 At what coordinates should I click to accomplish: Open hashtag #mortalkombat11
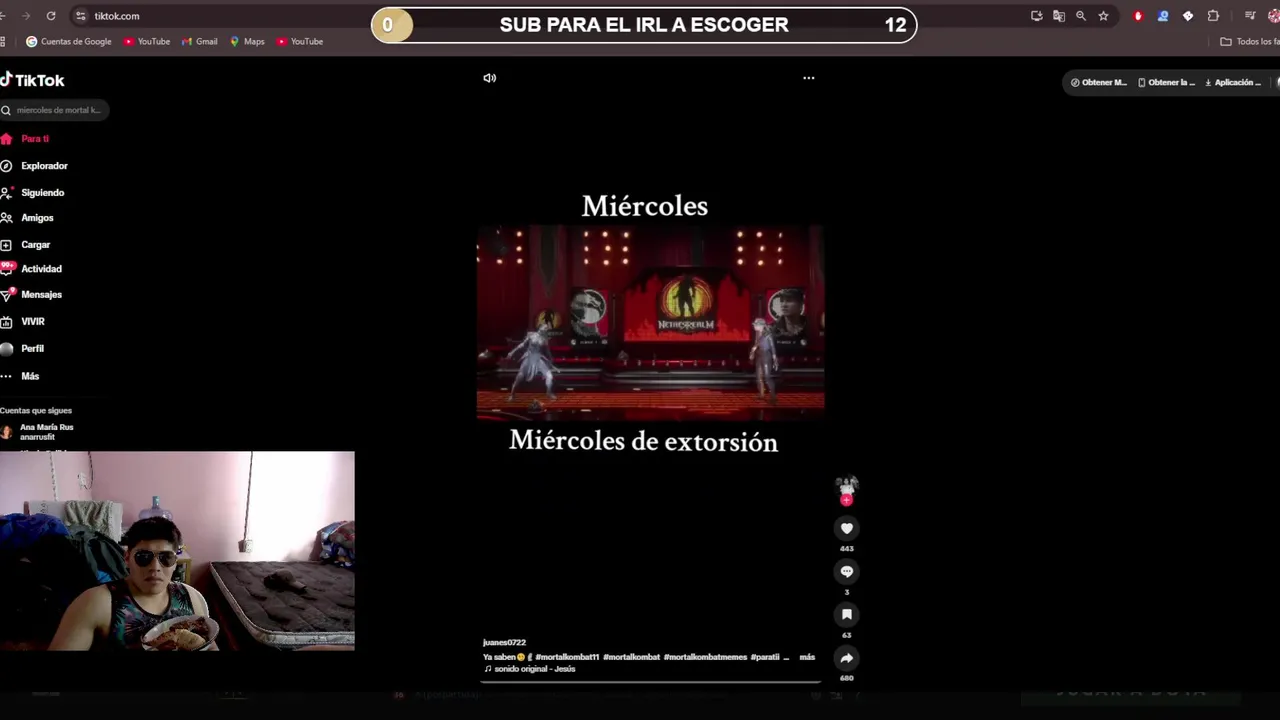[567, 657]
